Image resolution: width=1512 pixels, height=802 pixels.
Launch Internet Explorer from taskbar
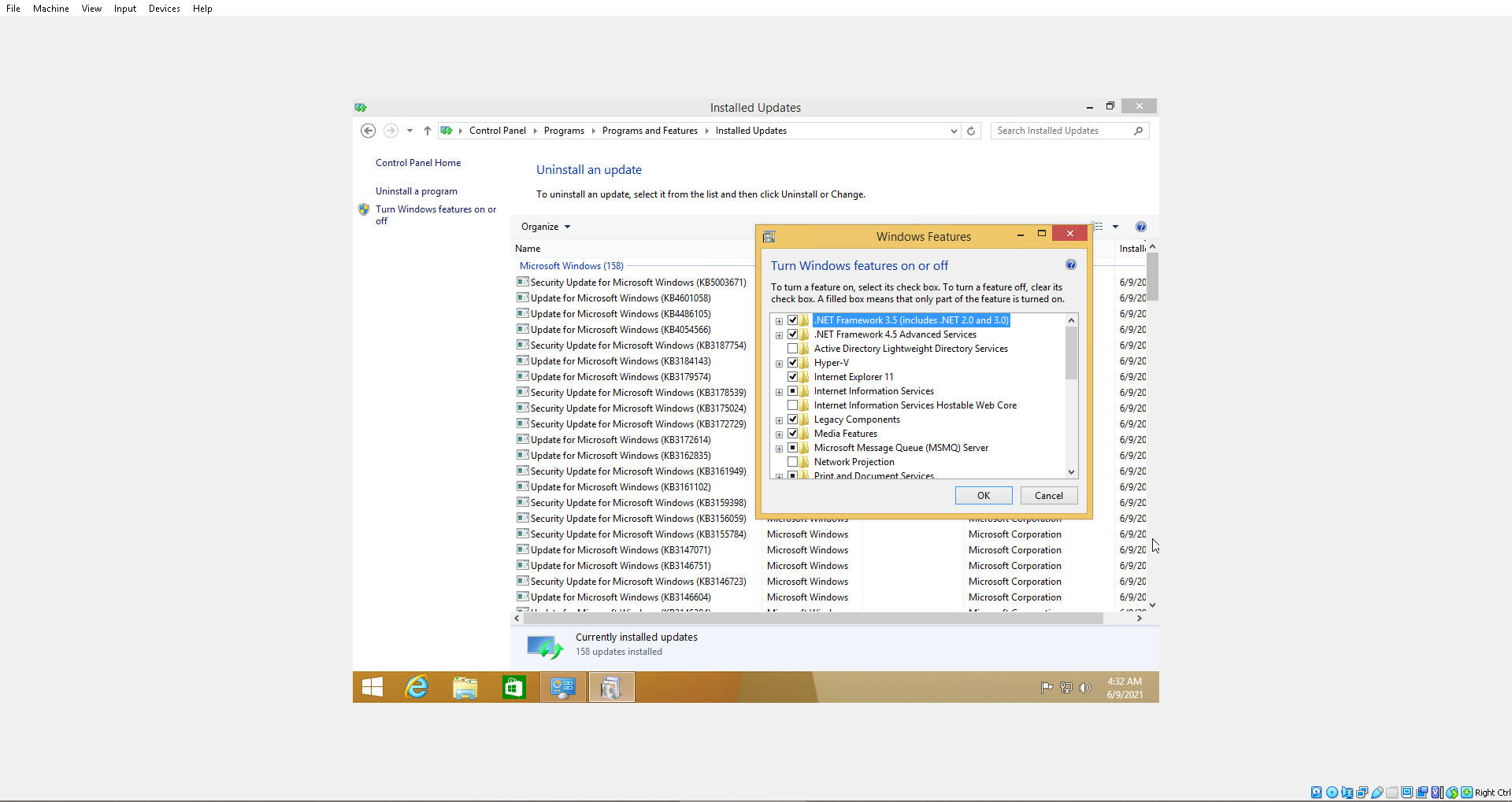point(417,687)
